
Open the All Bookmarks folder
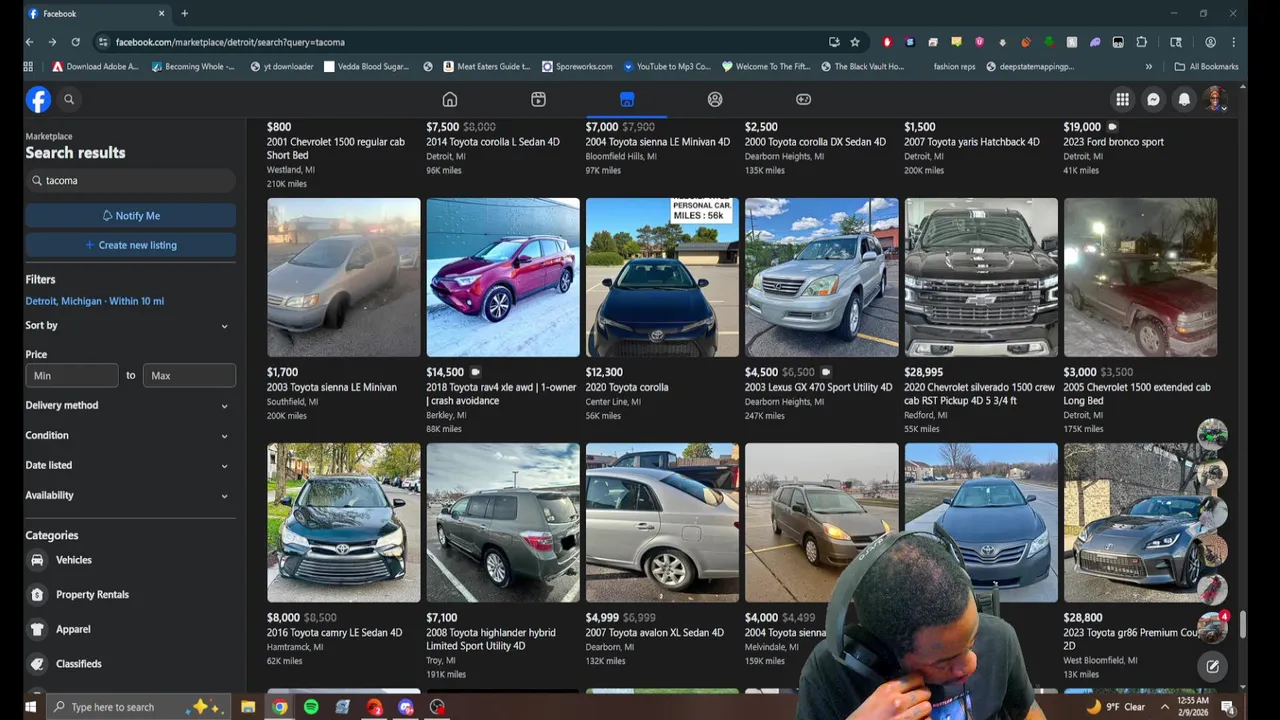point(1206,66)
